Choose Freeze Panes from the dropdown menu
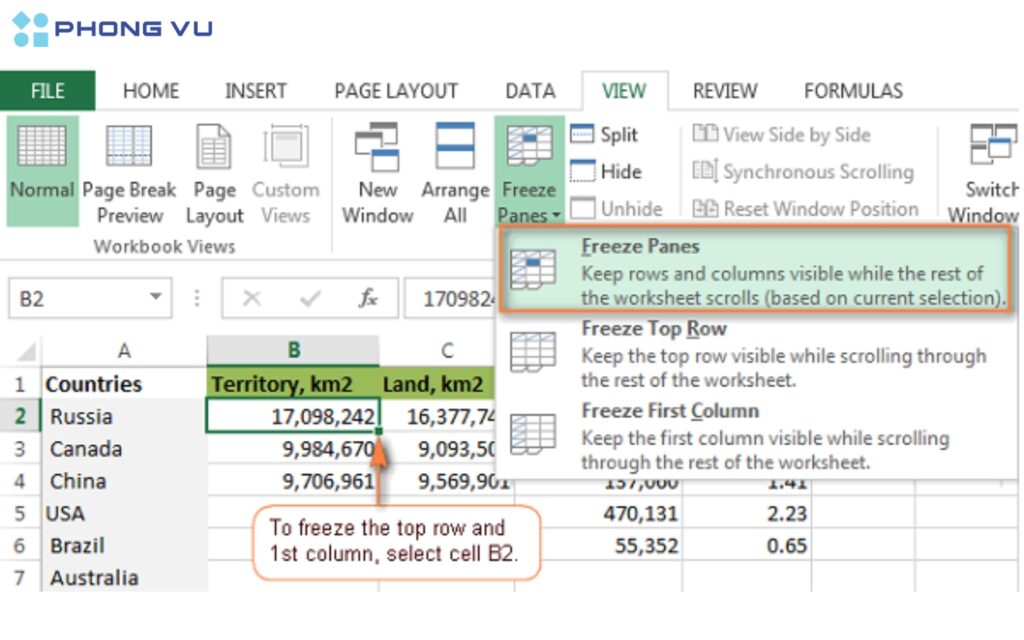 [756, 269]
